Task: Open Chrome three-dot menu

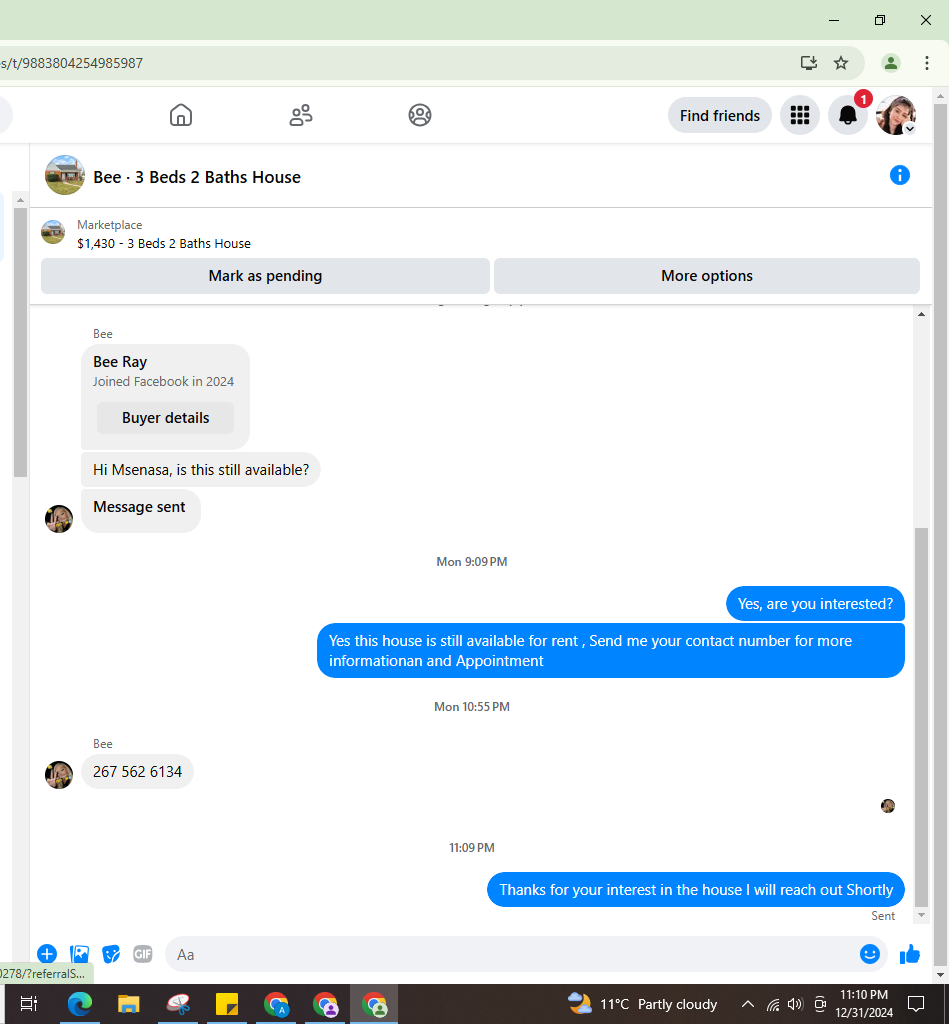Action: 927,63
